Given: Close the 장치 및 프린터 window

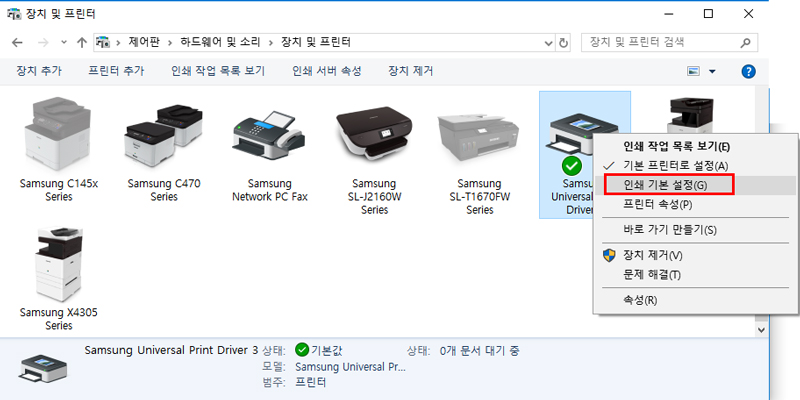Looking at the screenshot, I should click(x=748, y=14).
